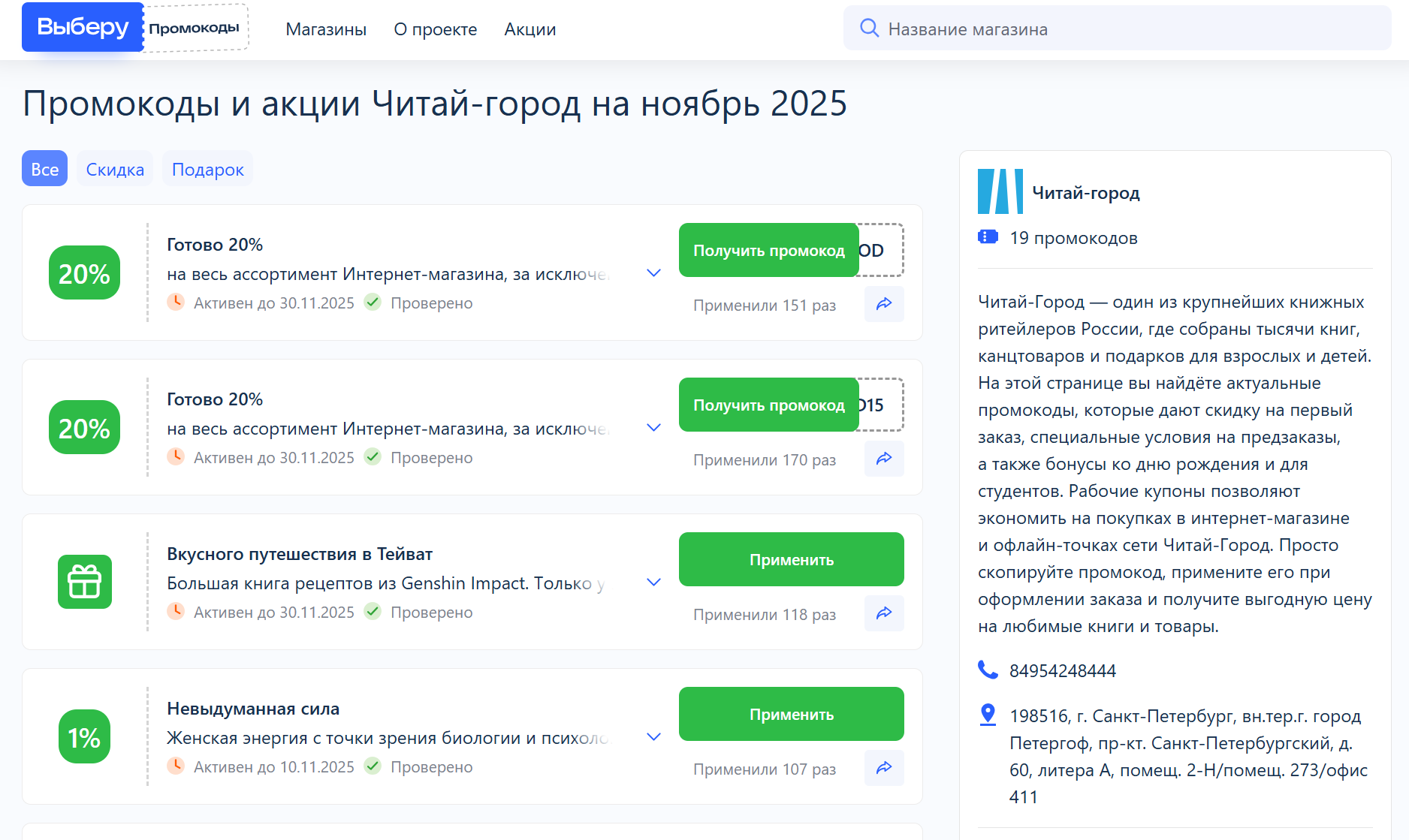Click the phone icon next to 84954248444
1409x840 pixels.
point(987,670)
